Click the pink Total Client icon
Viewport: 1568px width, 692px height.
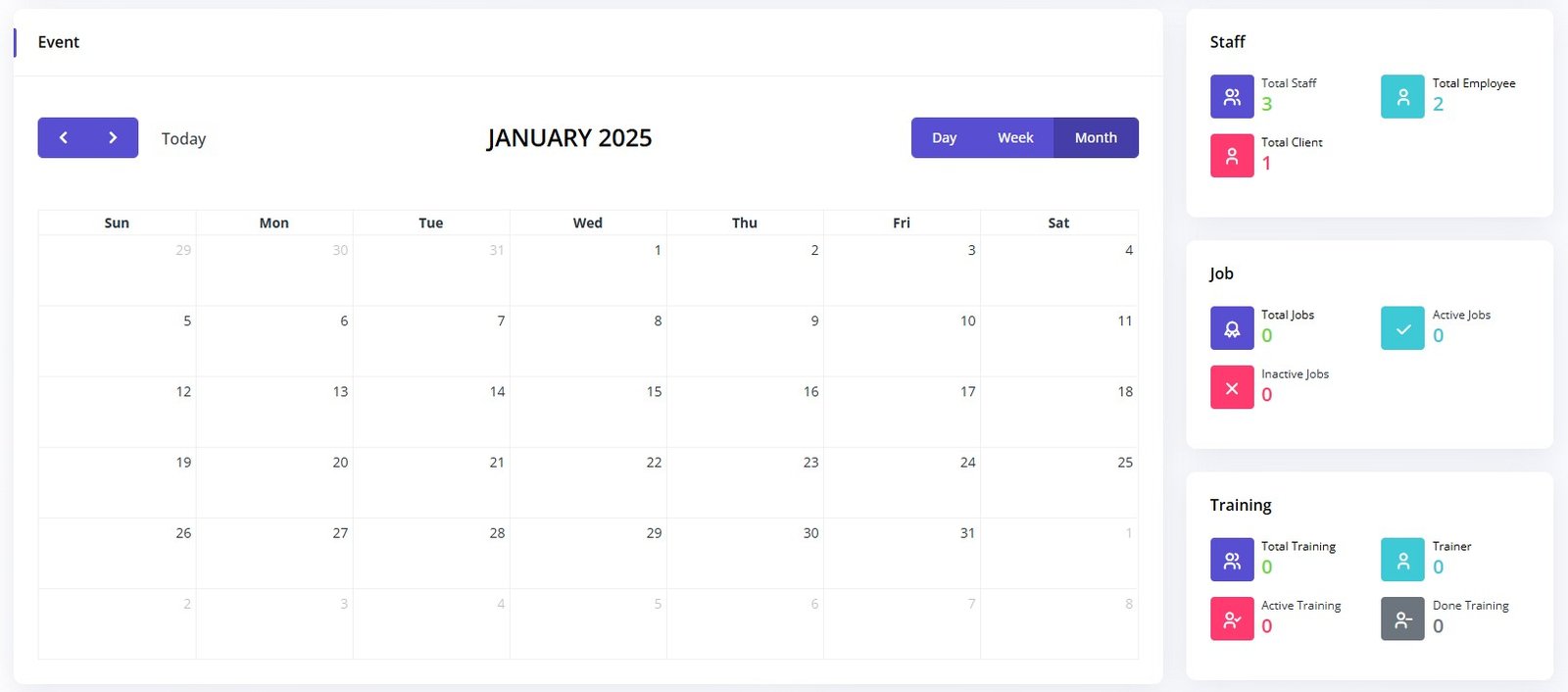1232,156
